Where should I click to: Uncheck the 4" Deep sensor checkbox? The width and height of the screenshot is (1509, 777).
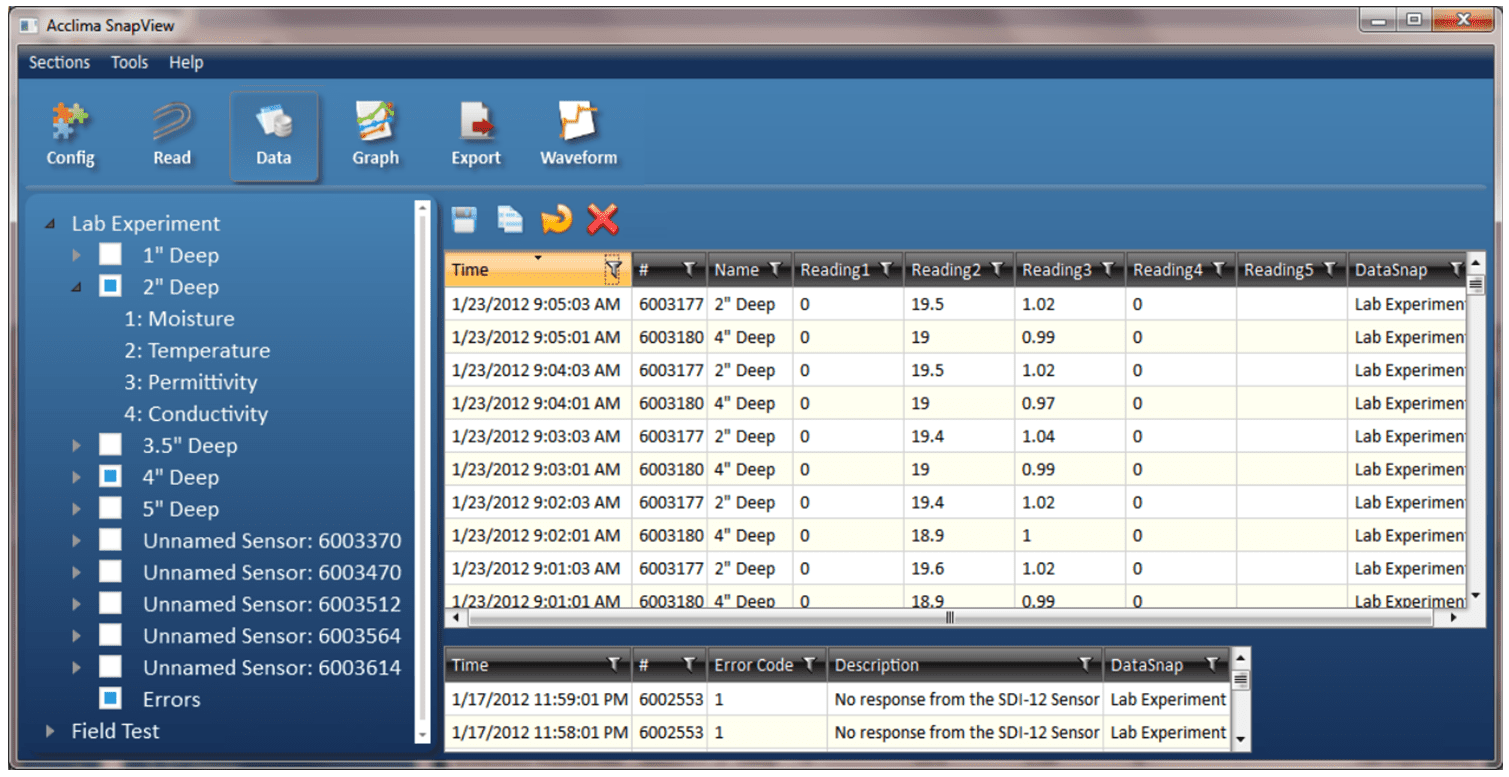(111, 477)
